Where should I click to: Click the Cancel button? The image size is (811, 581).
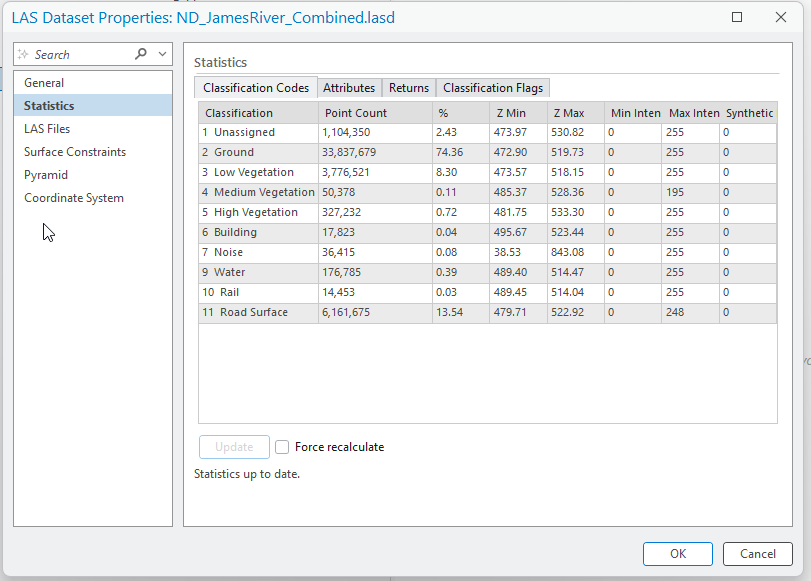click(x=757, y=554)
